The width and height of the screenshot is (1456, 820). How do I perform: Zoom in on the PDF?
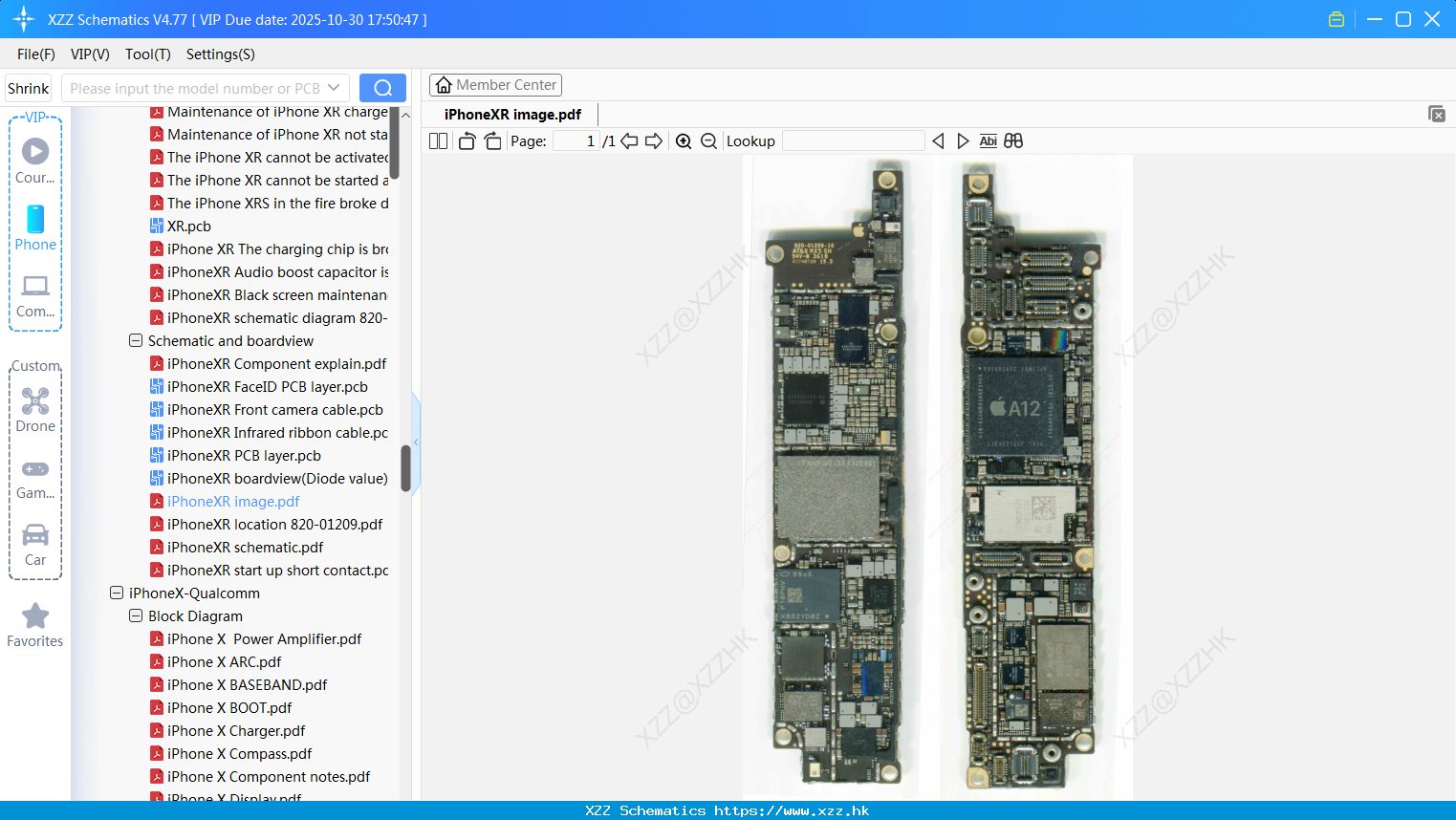click(x=684, y=141)
